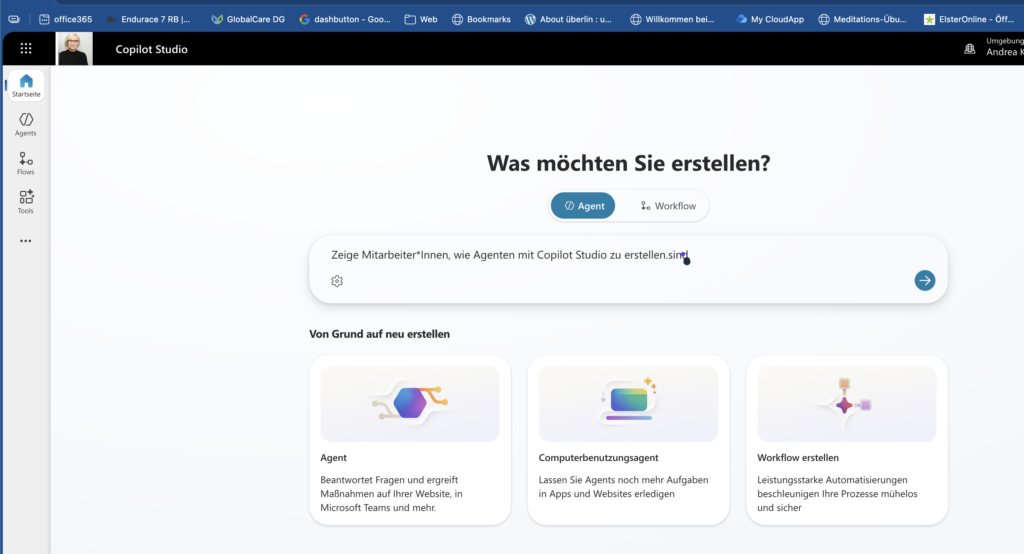Open Flows in the sidebar
The width and height of the screenshot is (1024, 554).
(x=26, y=163)
